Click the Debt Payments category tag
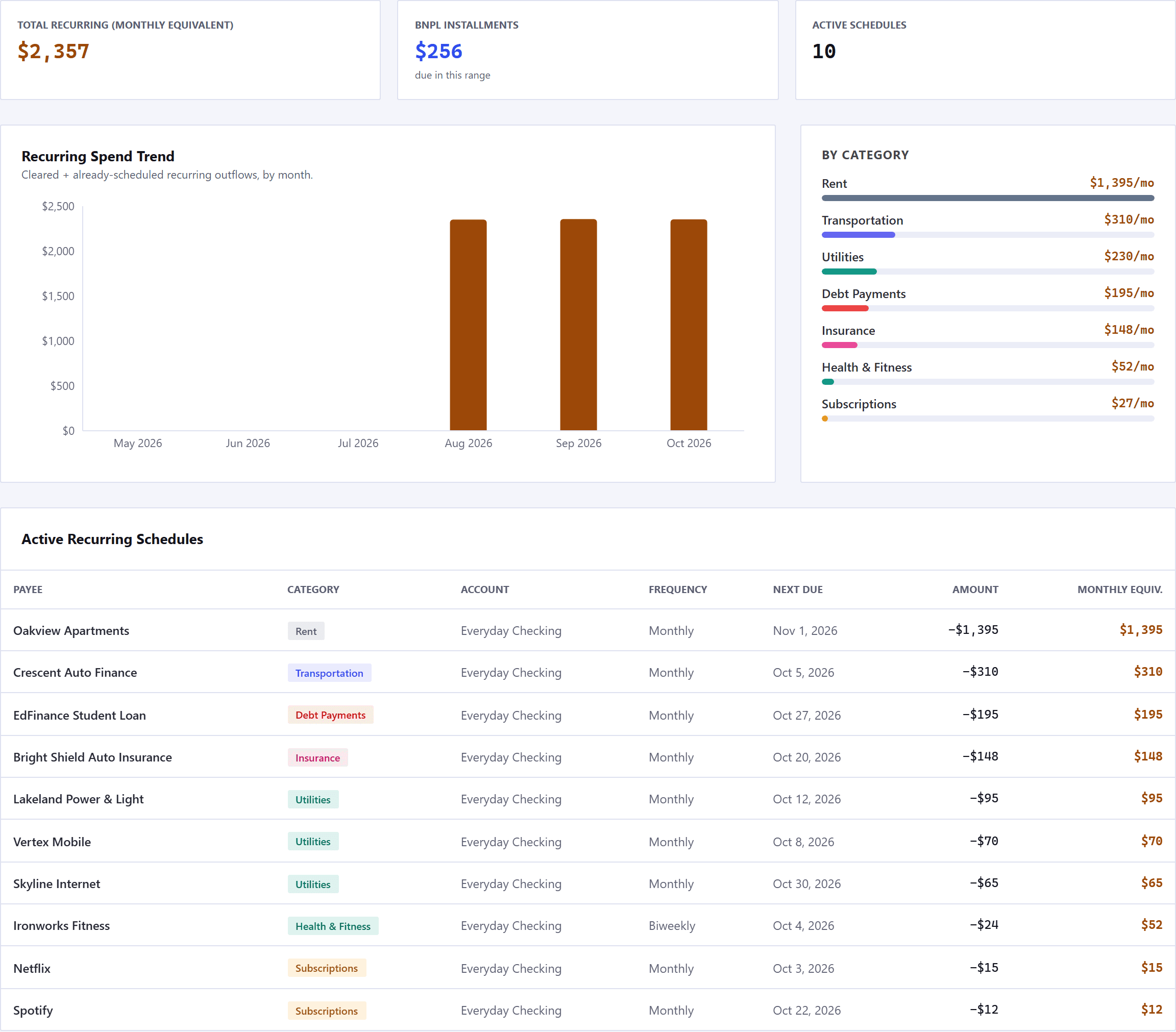This screenshot has width=1176, height=1032. tap(330, 715)
